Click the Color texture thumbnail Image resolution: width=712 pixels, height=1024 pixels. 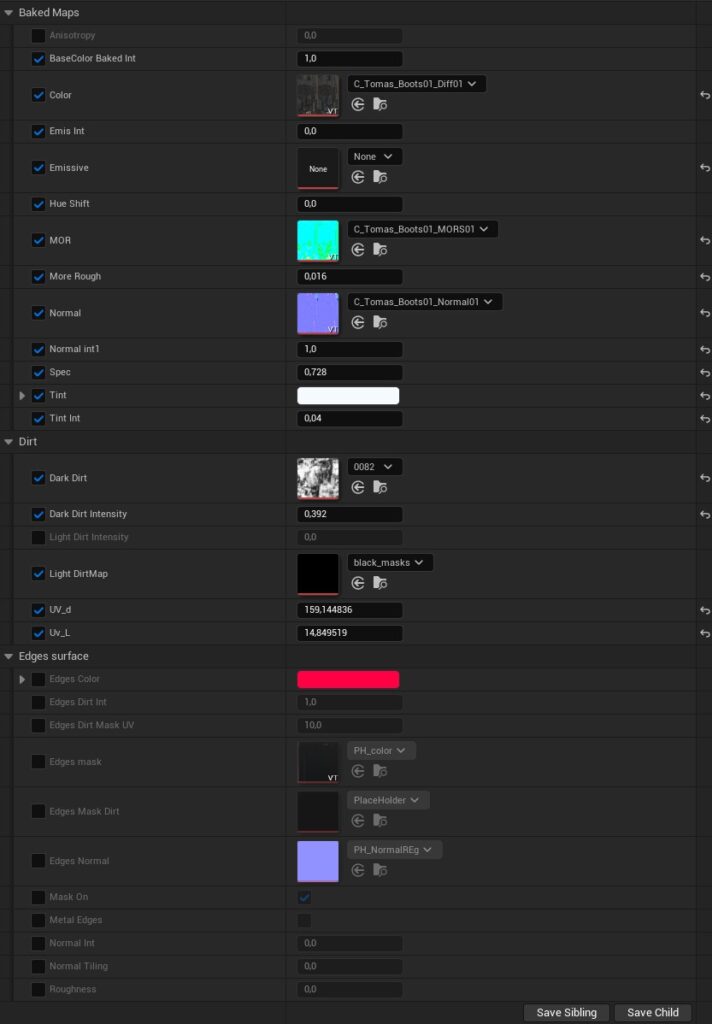pyautogui.click(x=318, y=95)
